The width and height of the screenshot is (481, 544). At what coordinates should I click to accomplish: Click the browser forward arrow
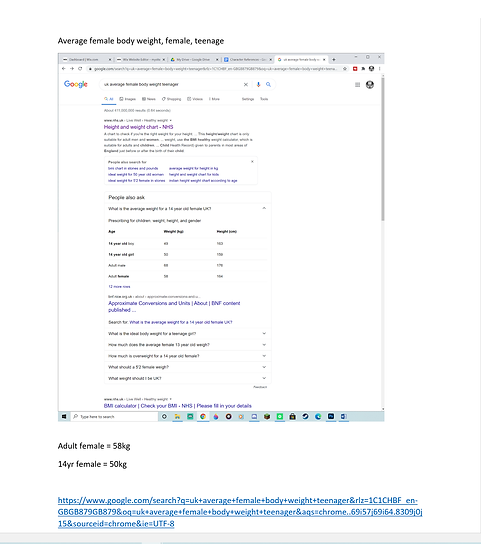click(72, 69)
